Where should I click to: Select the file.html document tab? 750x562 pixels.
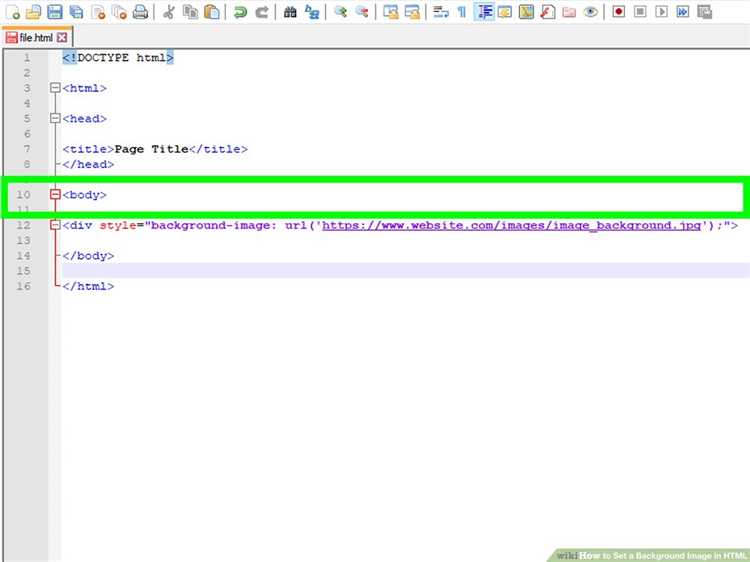click(30, 37)
